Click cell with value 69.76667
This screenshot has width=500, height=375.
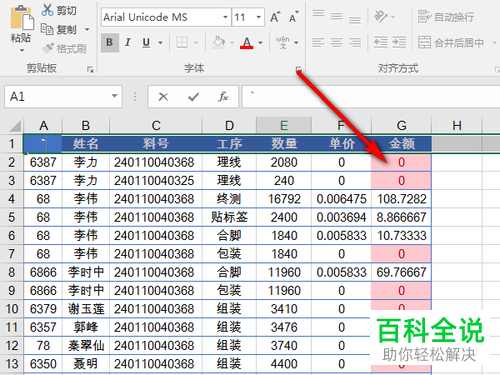pos(401,272)
